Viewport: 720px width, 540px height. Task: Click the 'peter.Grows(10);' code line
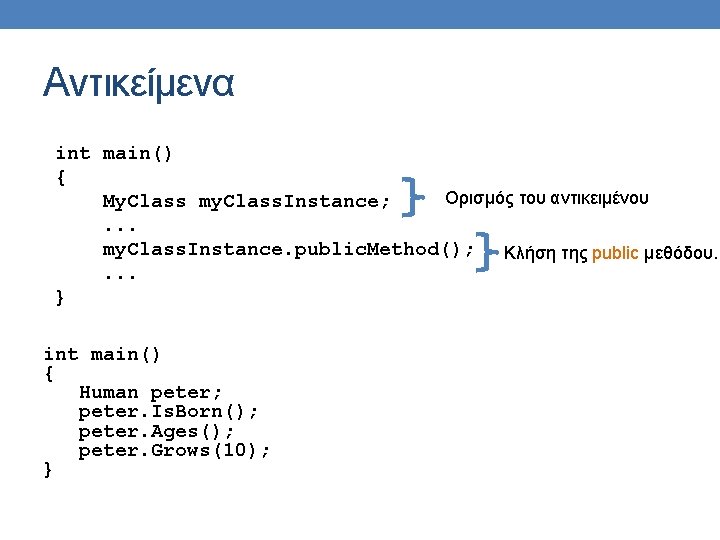pyautogui.click(x=174, y=450)
